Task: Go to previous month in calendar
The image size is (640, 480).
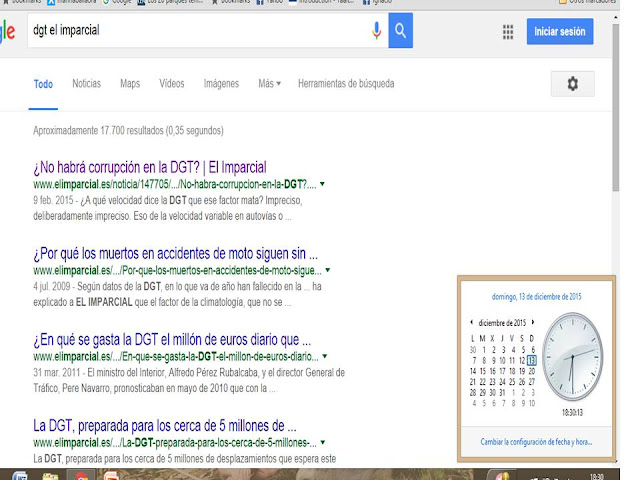Action: [472, 322]
